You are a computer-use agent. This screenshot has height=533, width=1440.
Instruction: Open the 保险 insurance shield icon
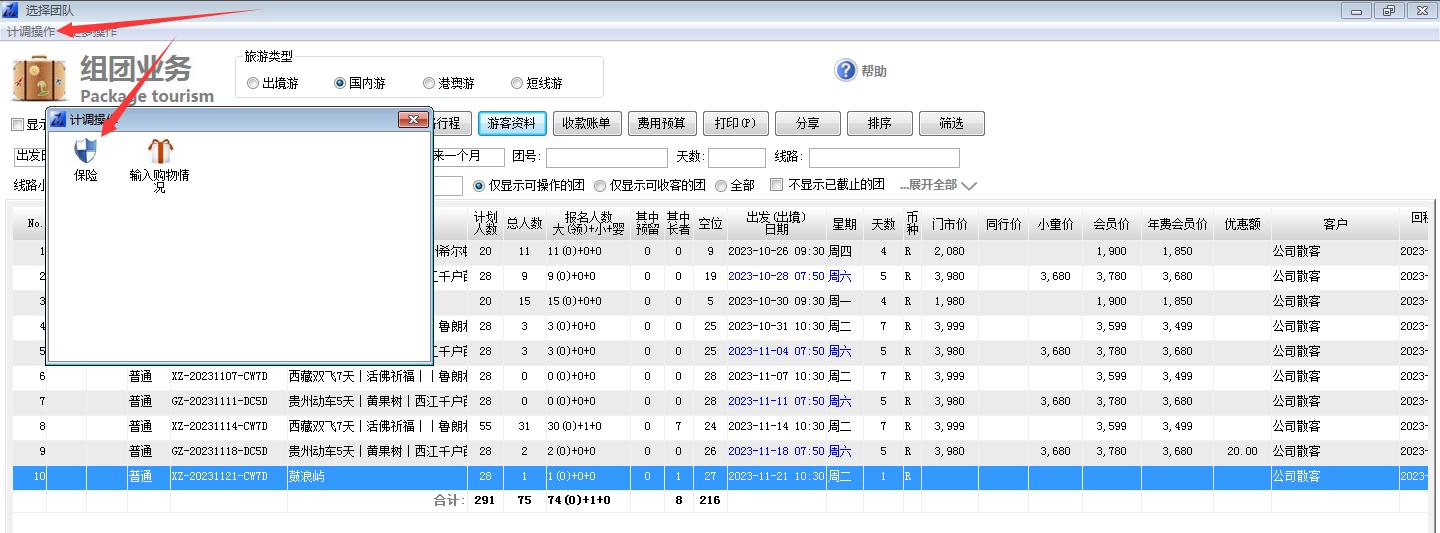click(86, 152)
